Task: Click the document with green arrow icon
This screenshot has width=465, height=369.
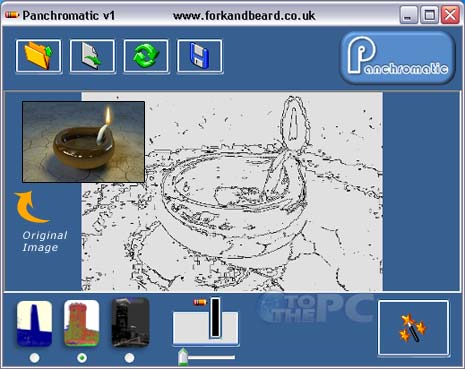Action: (x=92, y=56)
